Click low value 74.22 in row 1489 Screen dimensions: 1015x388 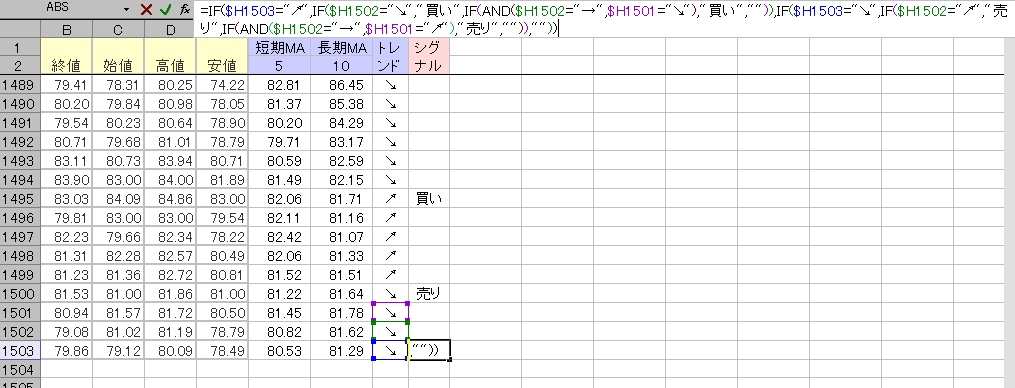click(x=222, y=84)
